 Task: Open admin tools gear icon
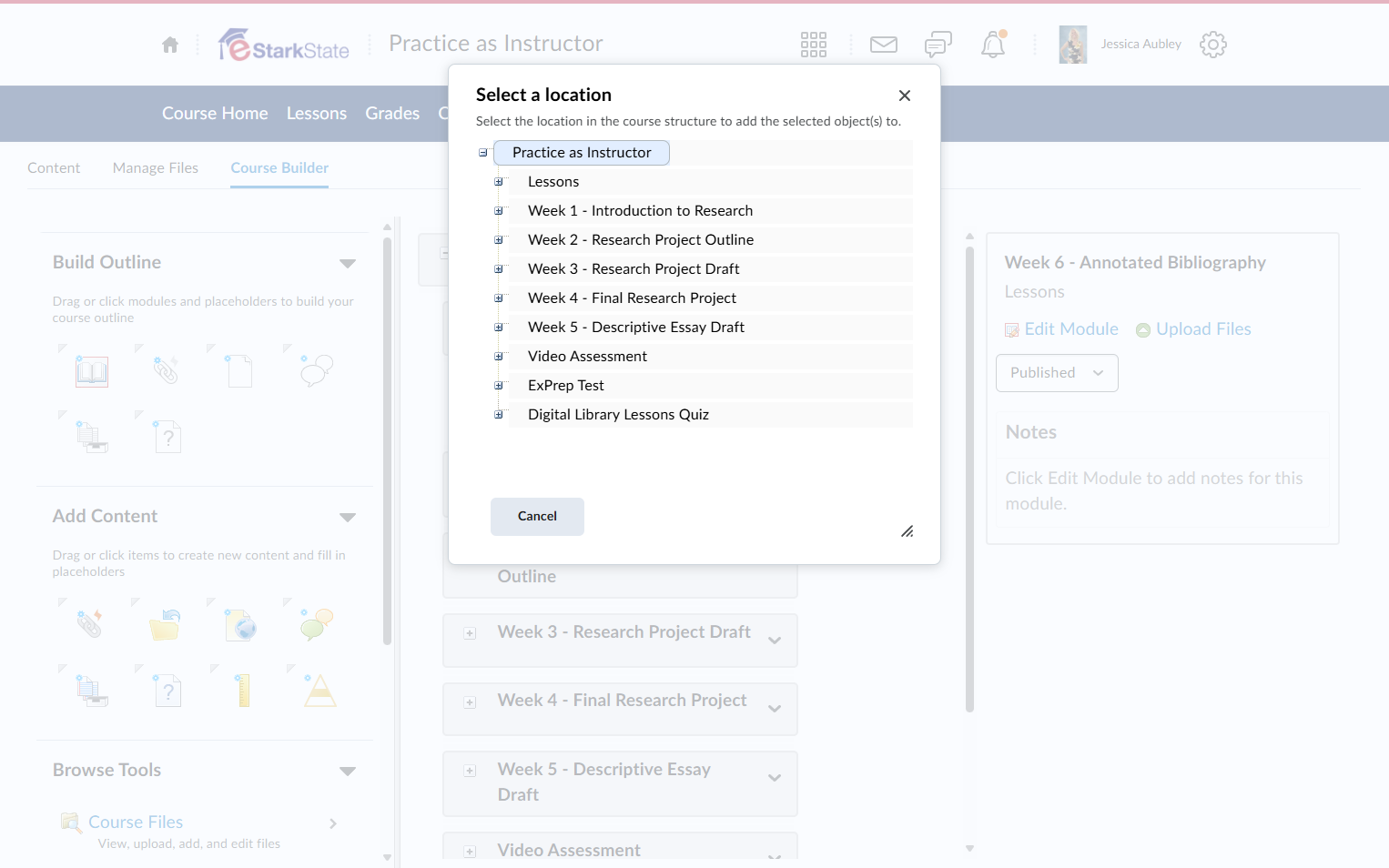click(x=1213, y=45)
